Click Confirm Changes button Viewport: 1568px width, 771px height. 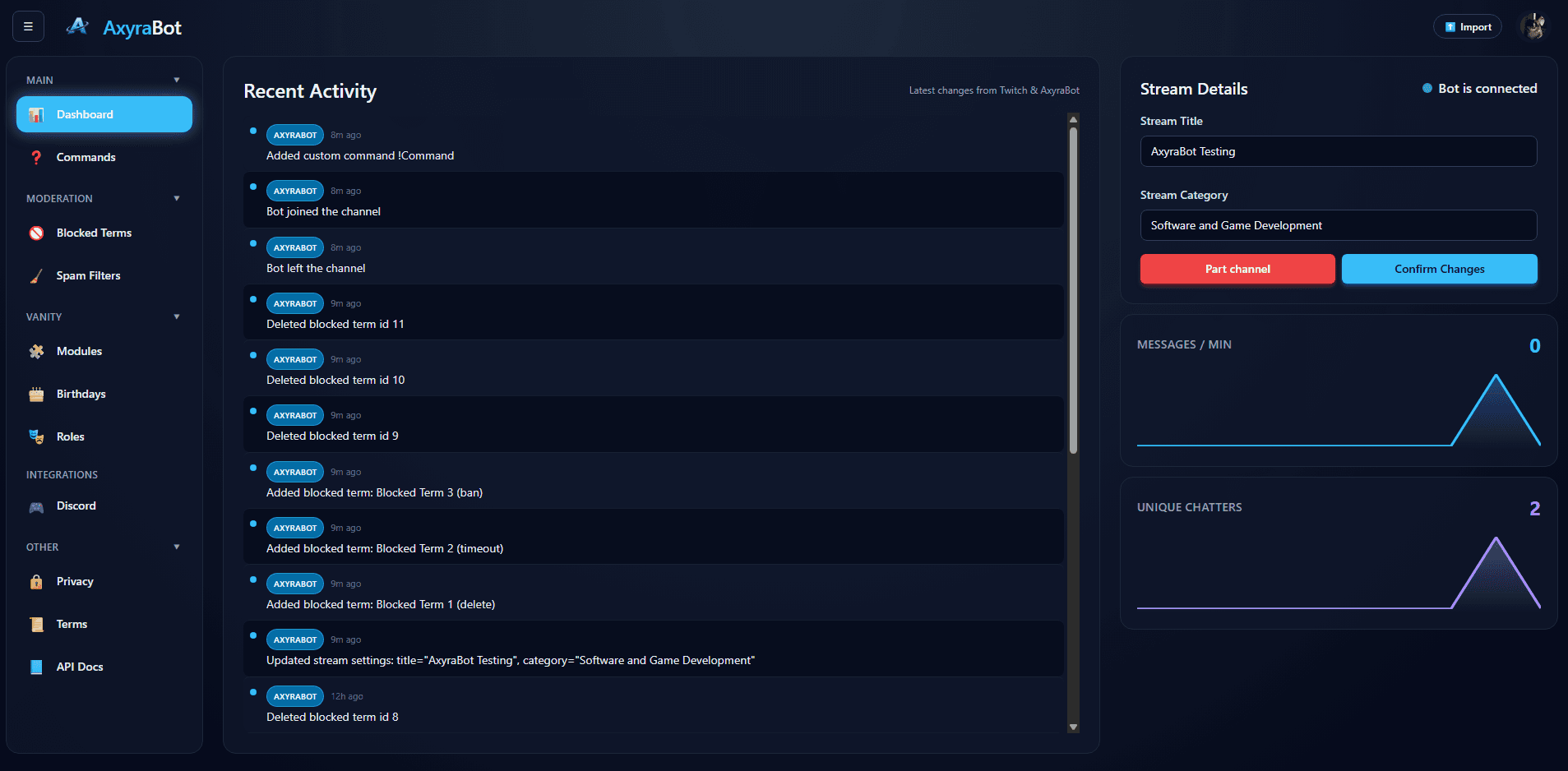(x=1439, y=269)
